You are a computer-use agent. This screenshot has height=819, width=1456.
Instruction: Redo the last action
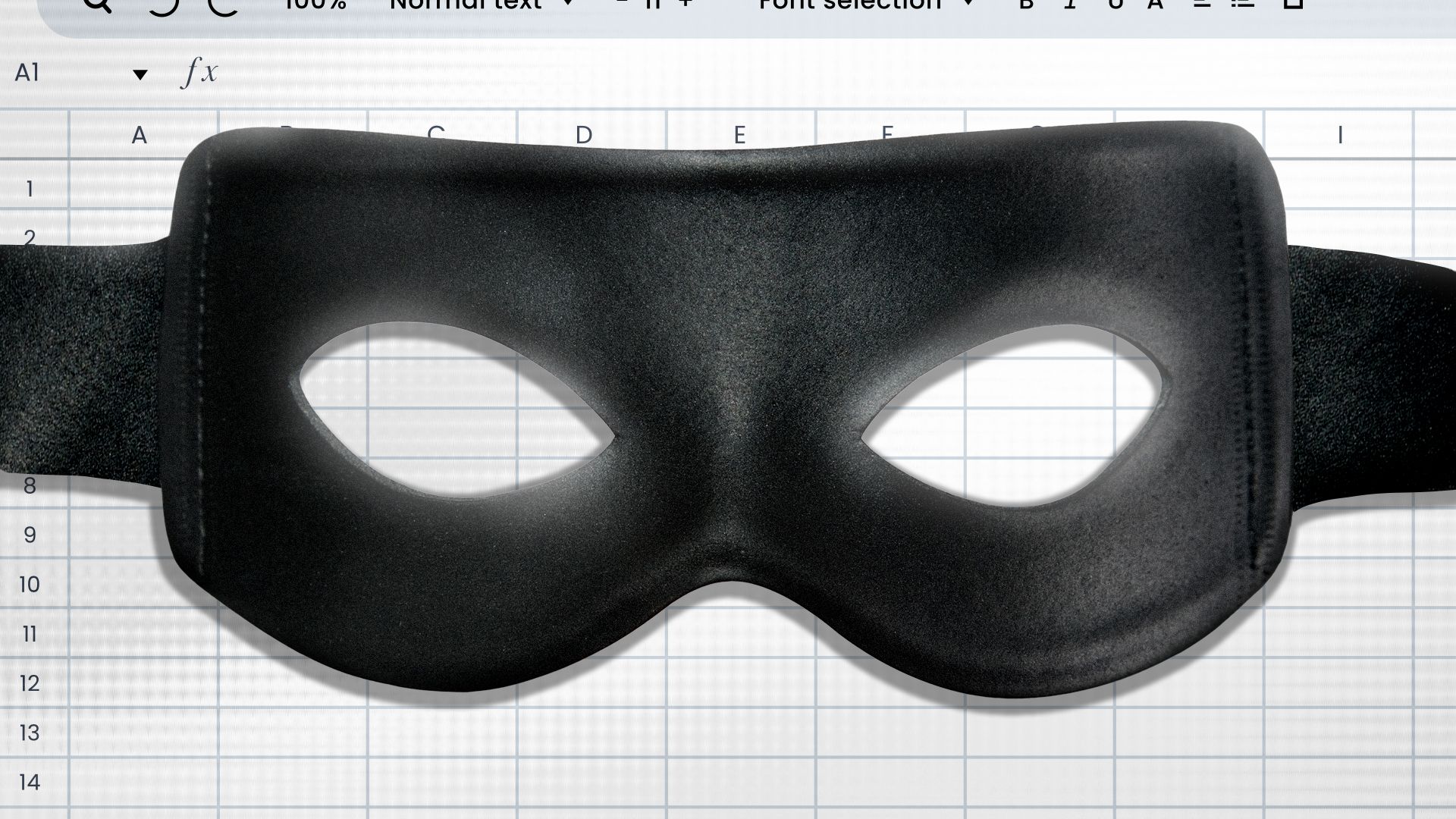221,6
